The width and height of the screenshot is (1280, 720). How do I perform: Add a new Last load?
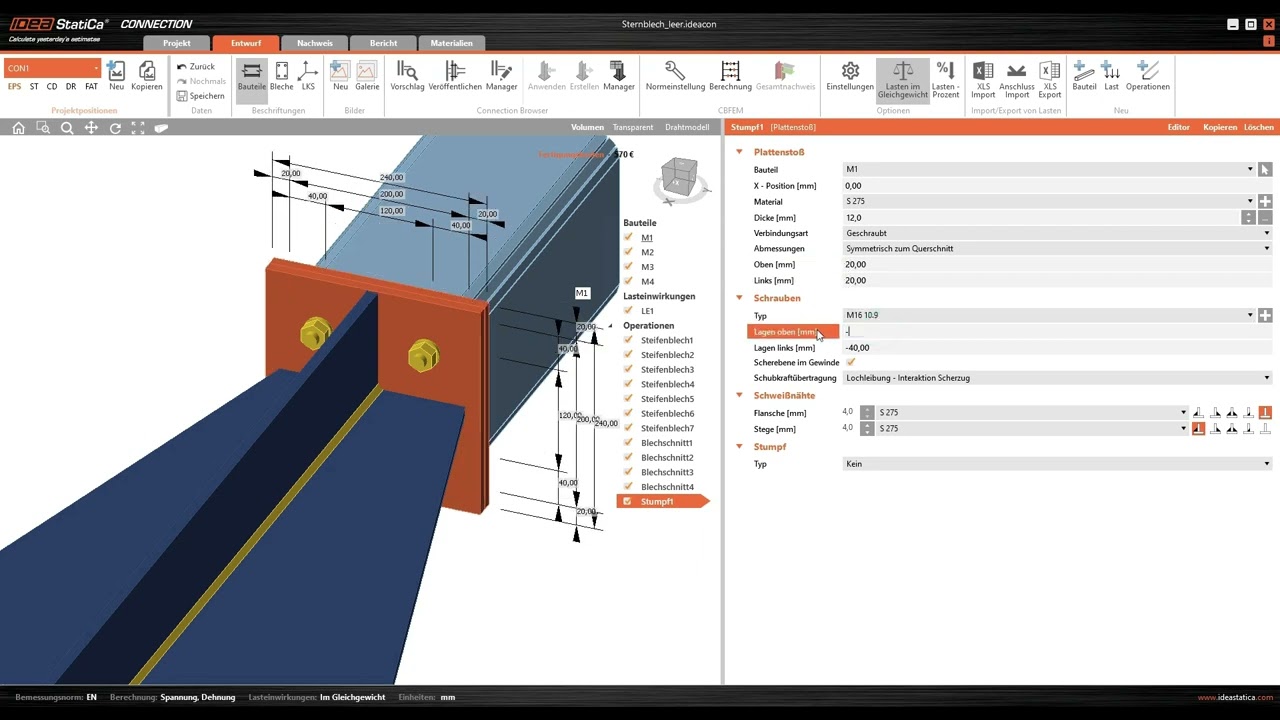1111,75
